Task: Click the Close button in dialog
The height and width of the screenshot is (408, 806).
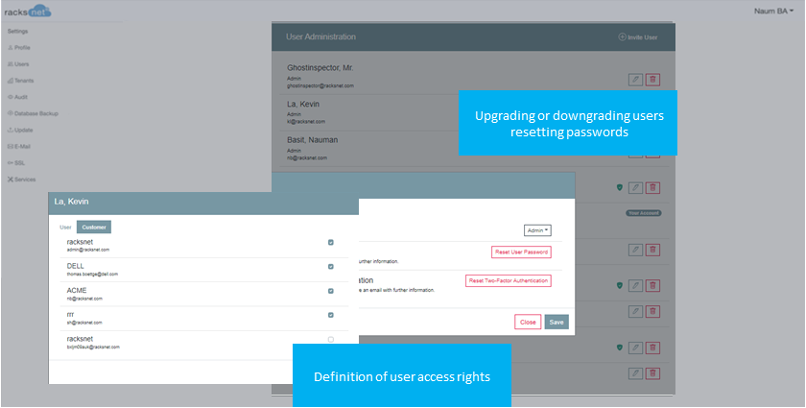Action: tap(528, 322)
